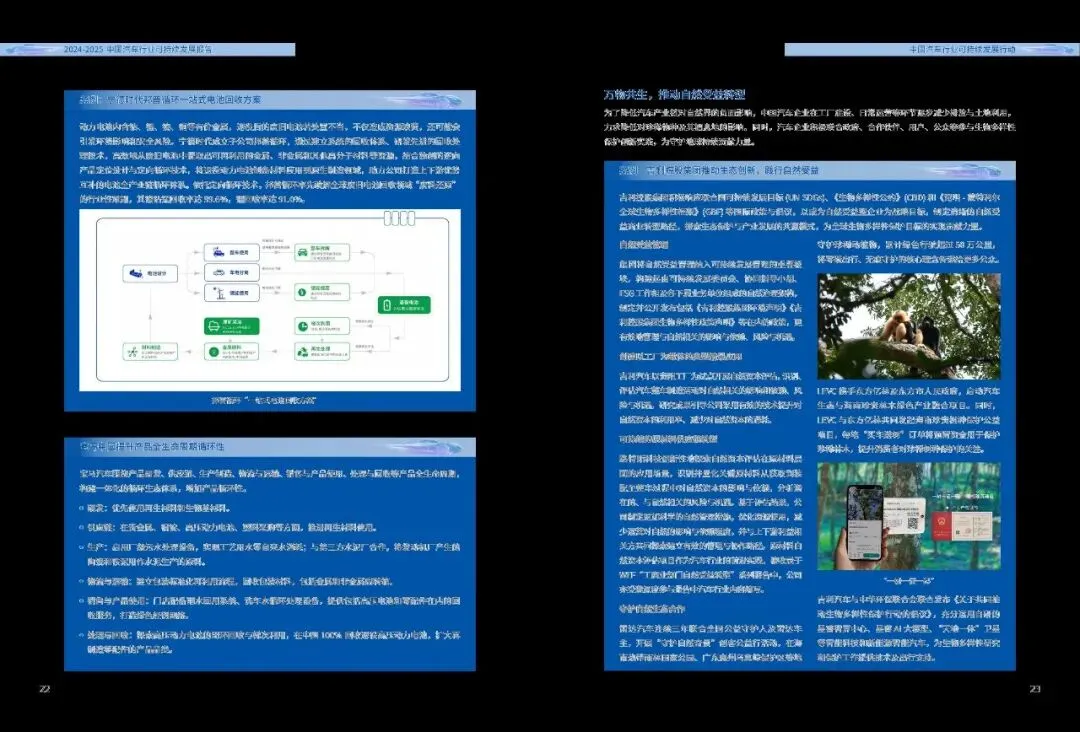Click the pie-clock icon node in the flowchart
This screenshot has height=732, width=1080.
point(322,326)
